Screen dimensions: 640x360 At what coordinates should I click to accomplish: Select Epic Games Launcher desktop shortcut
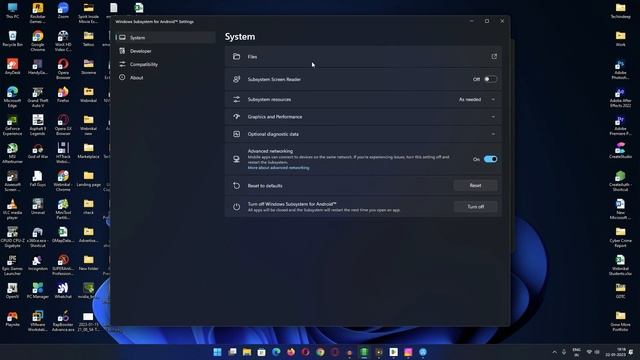click(12, 265)
